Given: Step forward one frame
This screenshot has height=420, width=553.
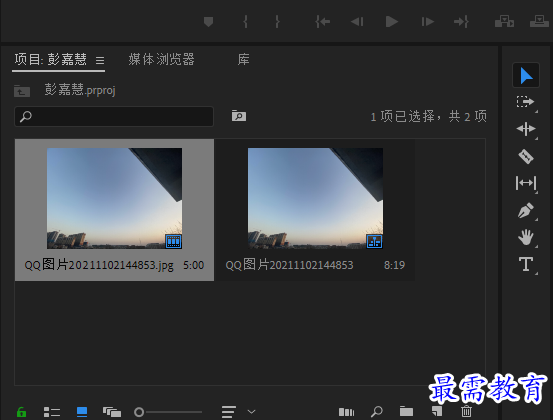Looking at the screenshot, I should pyautogui.click(x=427, y=22).
